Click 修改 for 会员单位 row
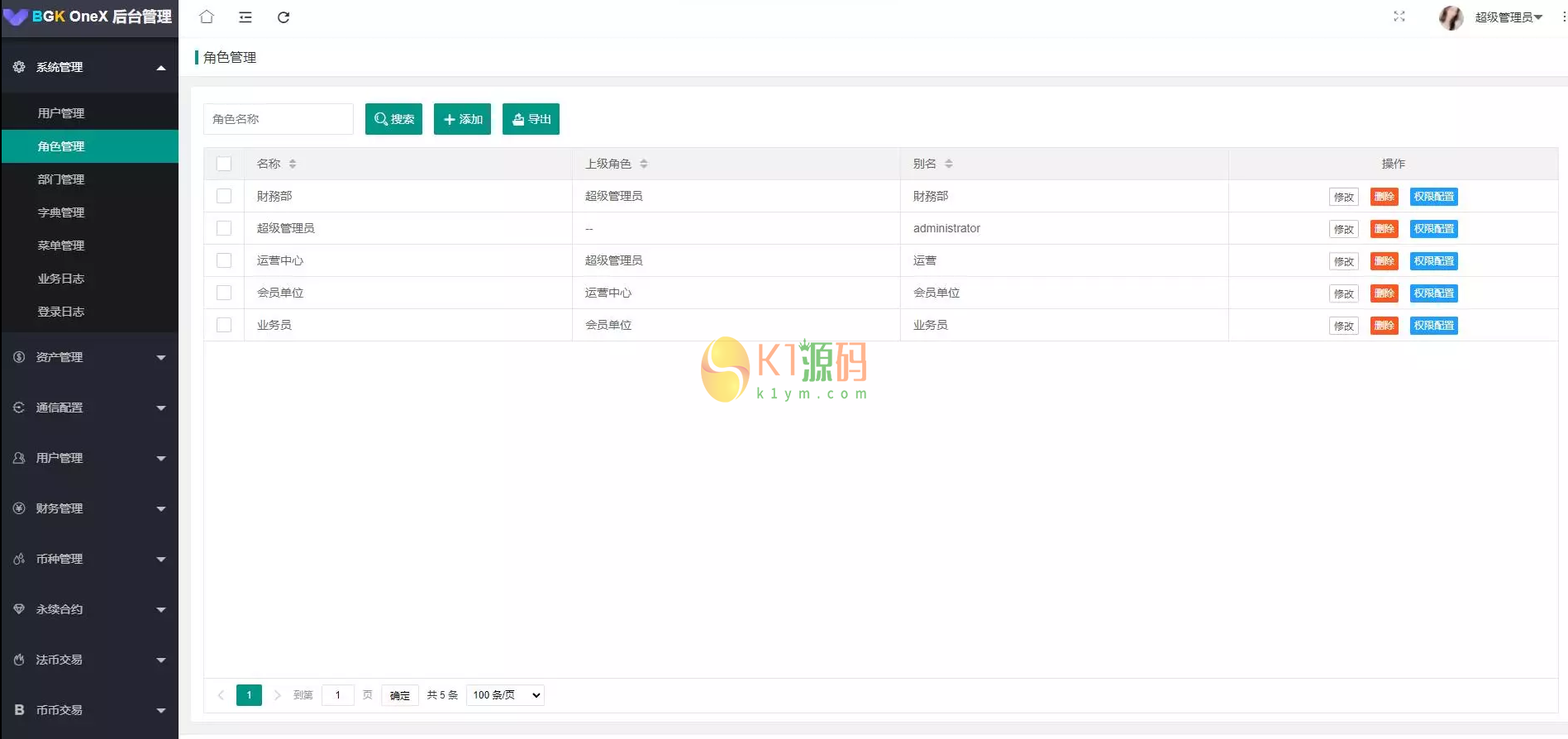Image resolution: width=1568 pixels, height=739 pixels. point(1344,293)
